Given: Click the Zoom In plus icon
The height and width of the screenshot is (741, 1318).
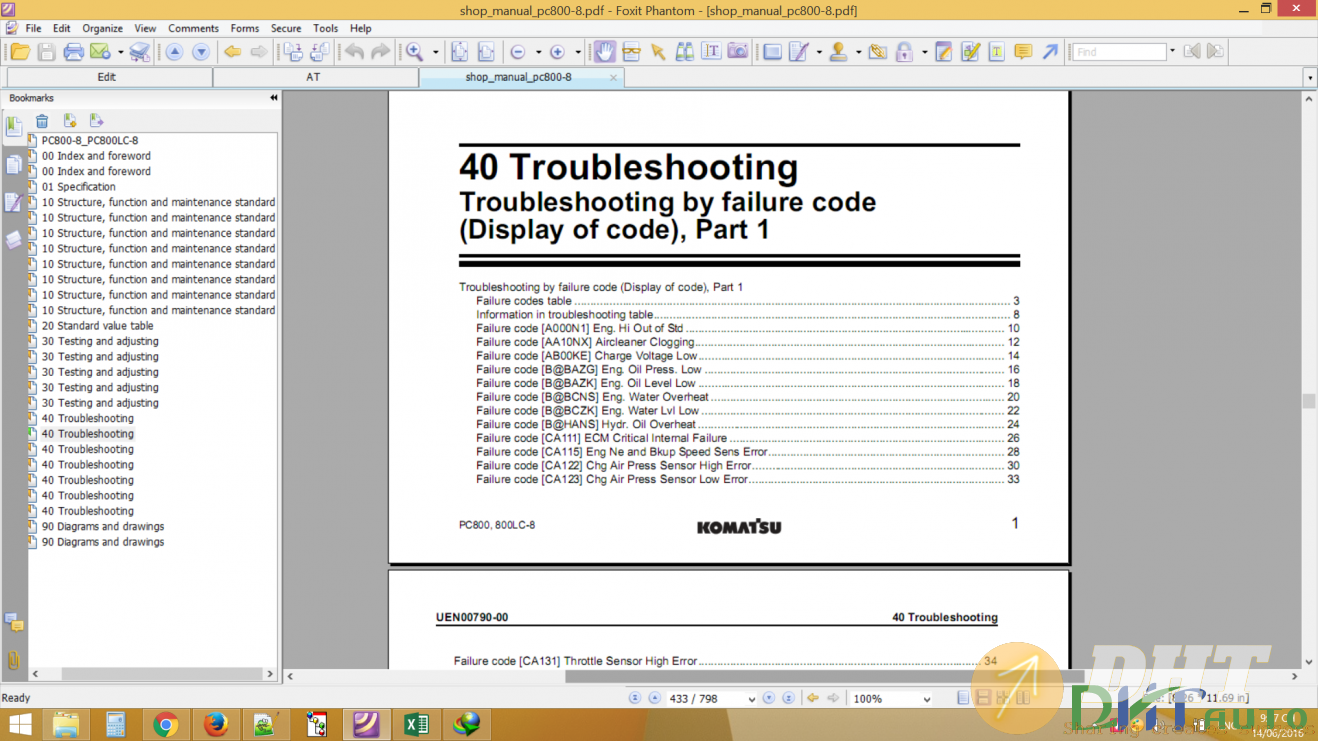Looking at the screenshot, I should (x=558, y=52).
